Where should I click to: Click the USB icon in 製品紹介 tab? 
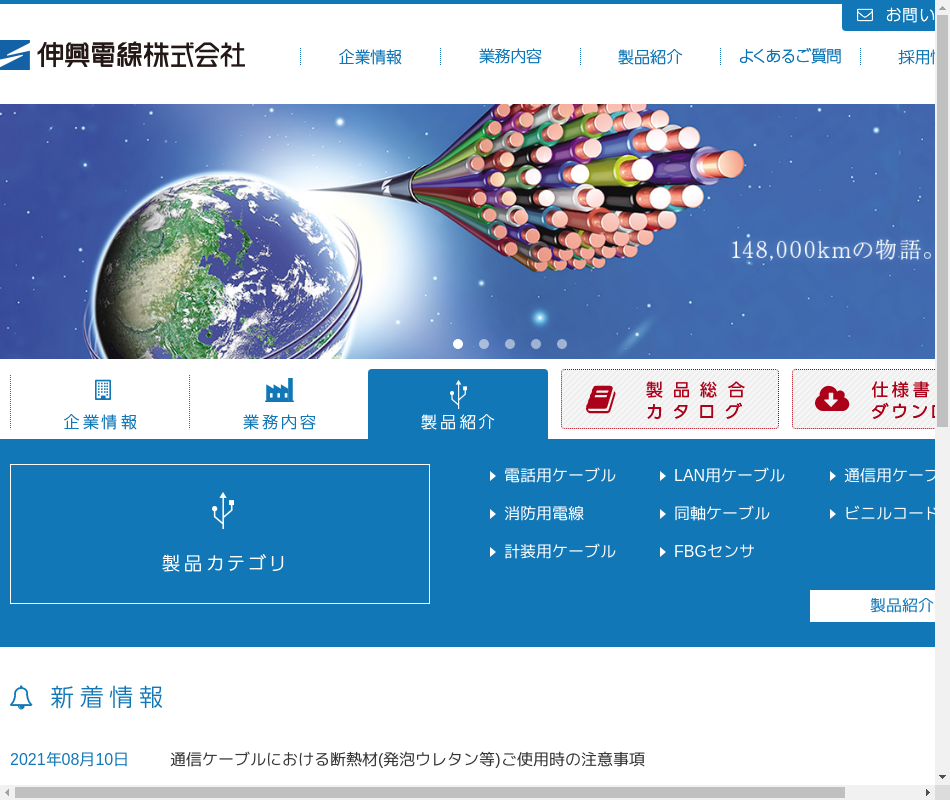tap(458, 392)
